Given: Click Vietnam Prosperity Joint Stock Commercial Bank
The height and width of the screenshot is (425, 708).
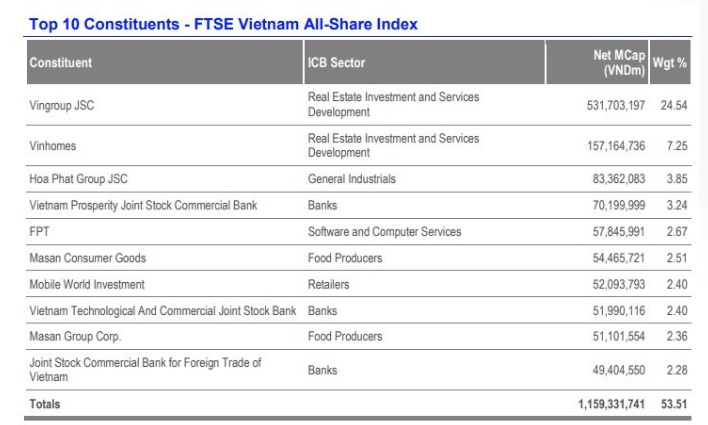Looking at the screenshot, I should [143, 205].
